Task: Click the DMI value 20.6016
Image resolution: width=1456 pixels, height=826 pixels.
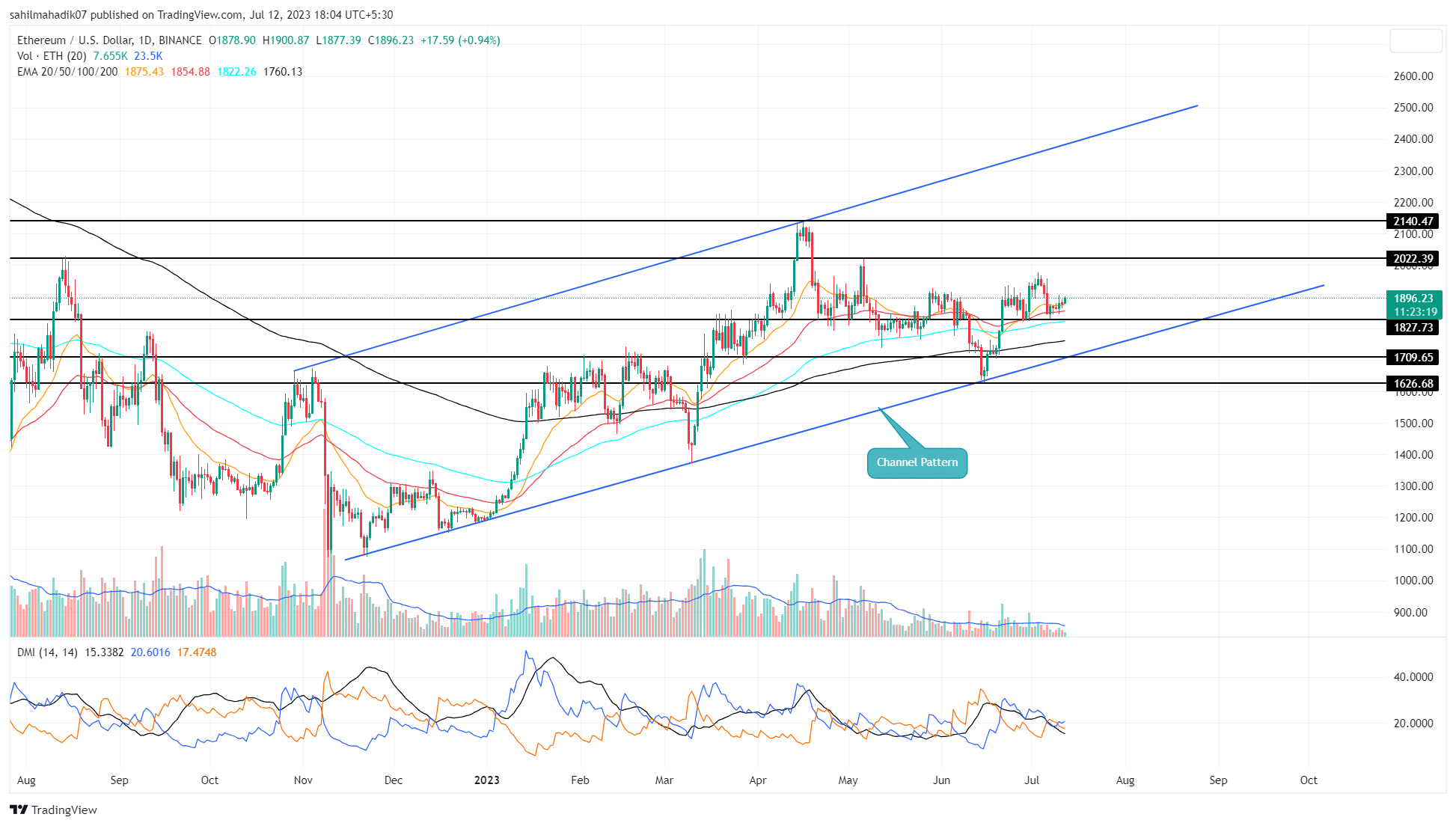Action: coord(150,652)
